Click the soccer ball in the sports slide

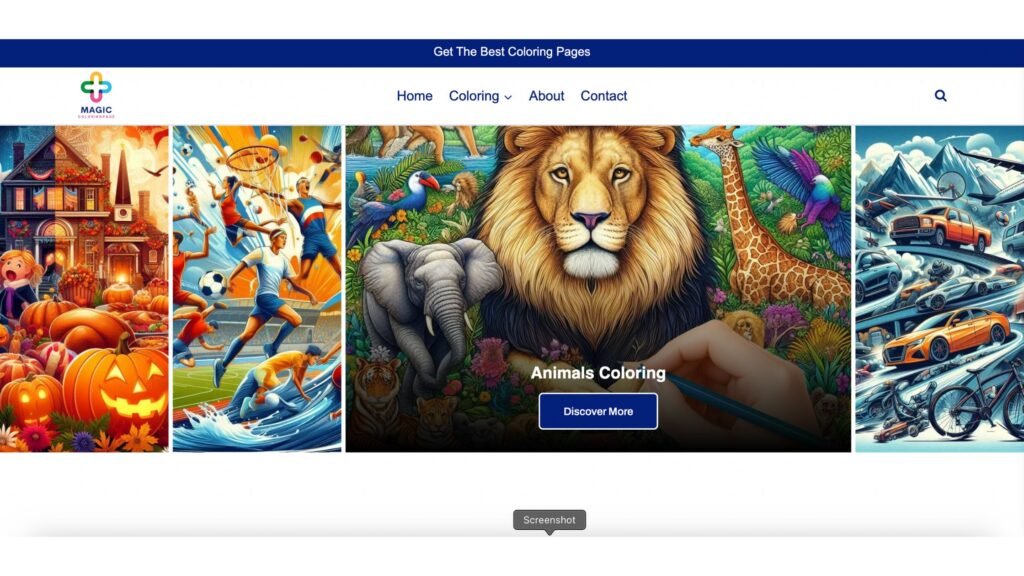coord(213,284)
